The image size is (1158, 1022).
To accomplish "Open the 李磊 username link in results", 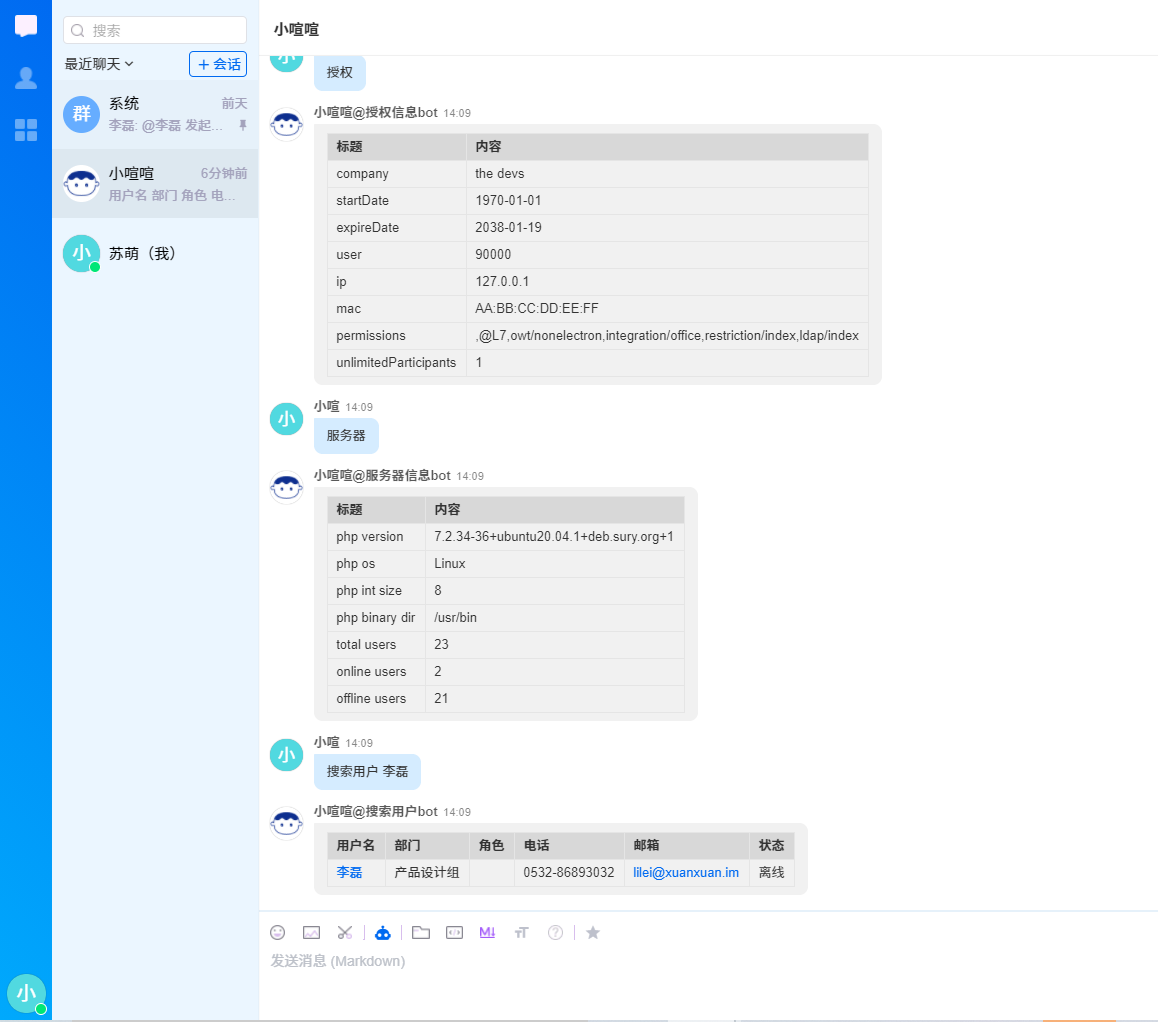I will (x=349, y=872).
